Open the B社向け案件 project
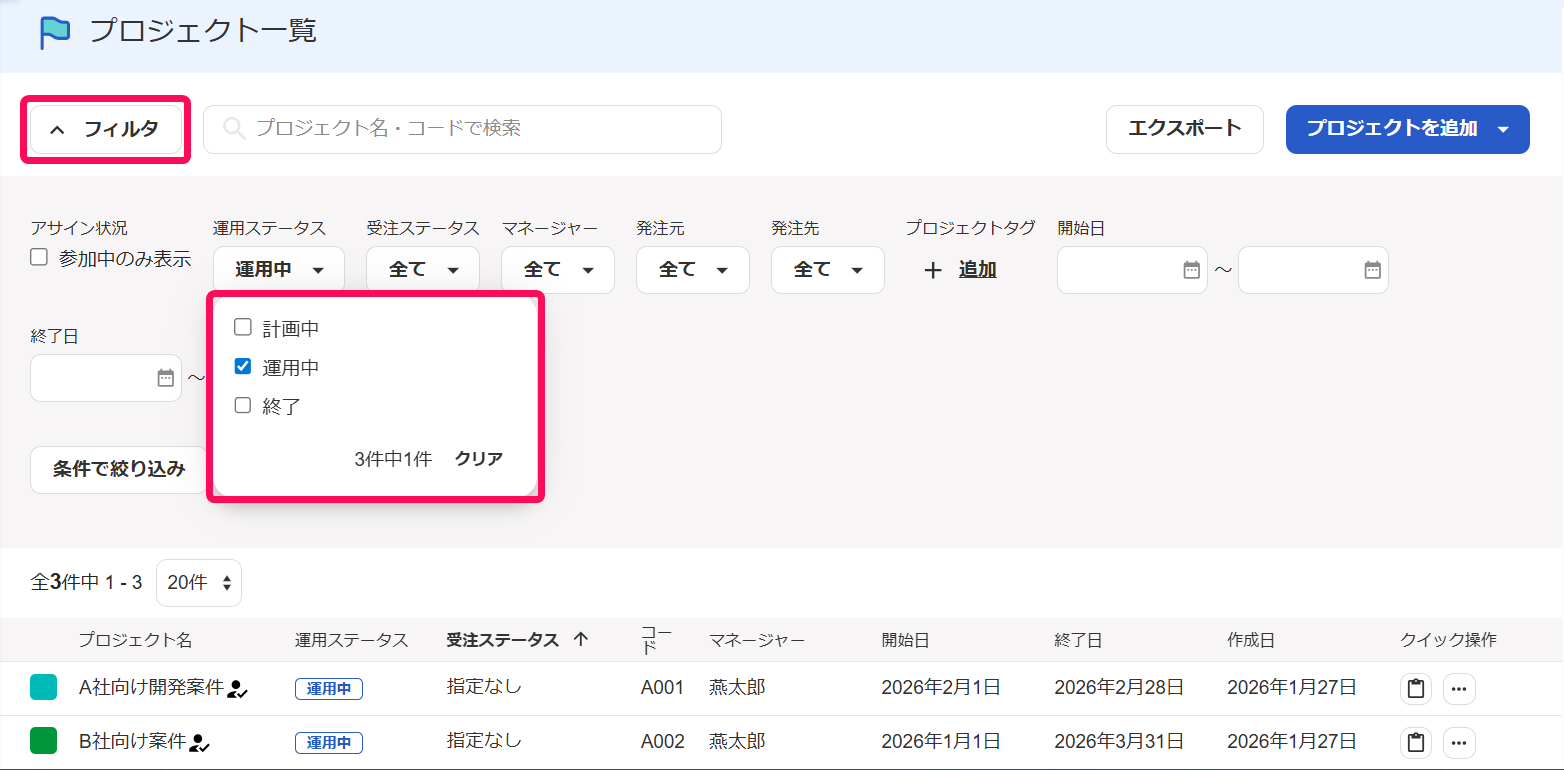This screenshot has width=1564, height=770. point(133,742)
